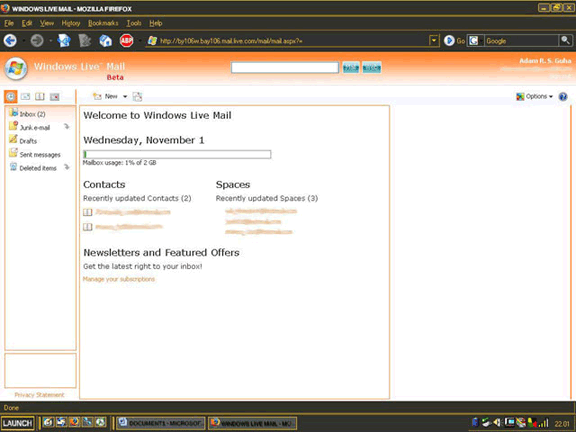The width and height of the screenshot is (576, 432).
Task: Click the LAUNCH start button
Action: [17, 423]
